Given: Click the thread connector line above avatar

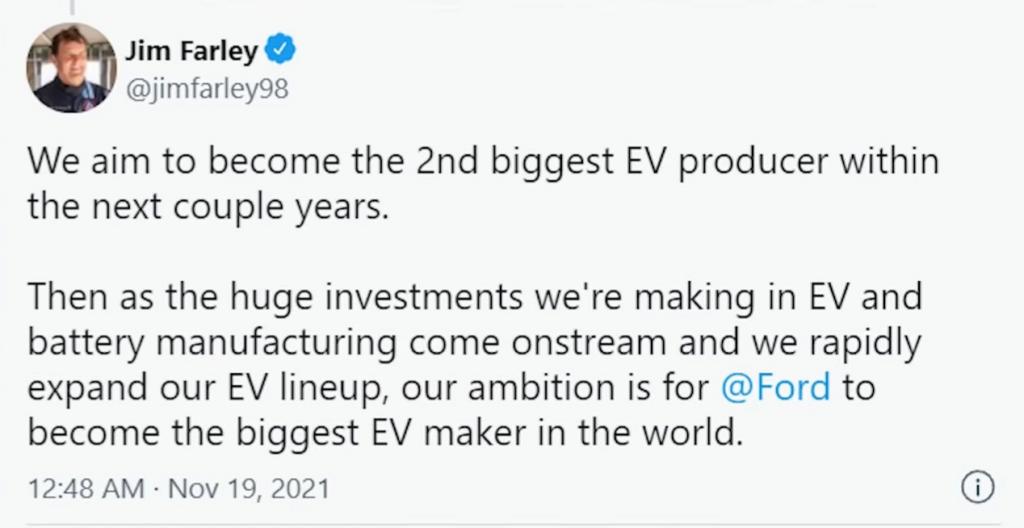Looking at the screenshot, I should click(70, 6).
